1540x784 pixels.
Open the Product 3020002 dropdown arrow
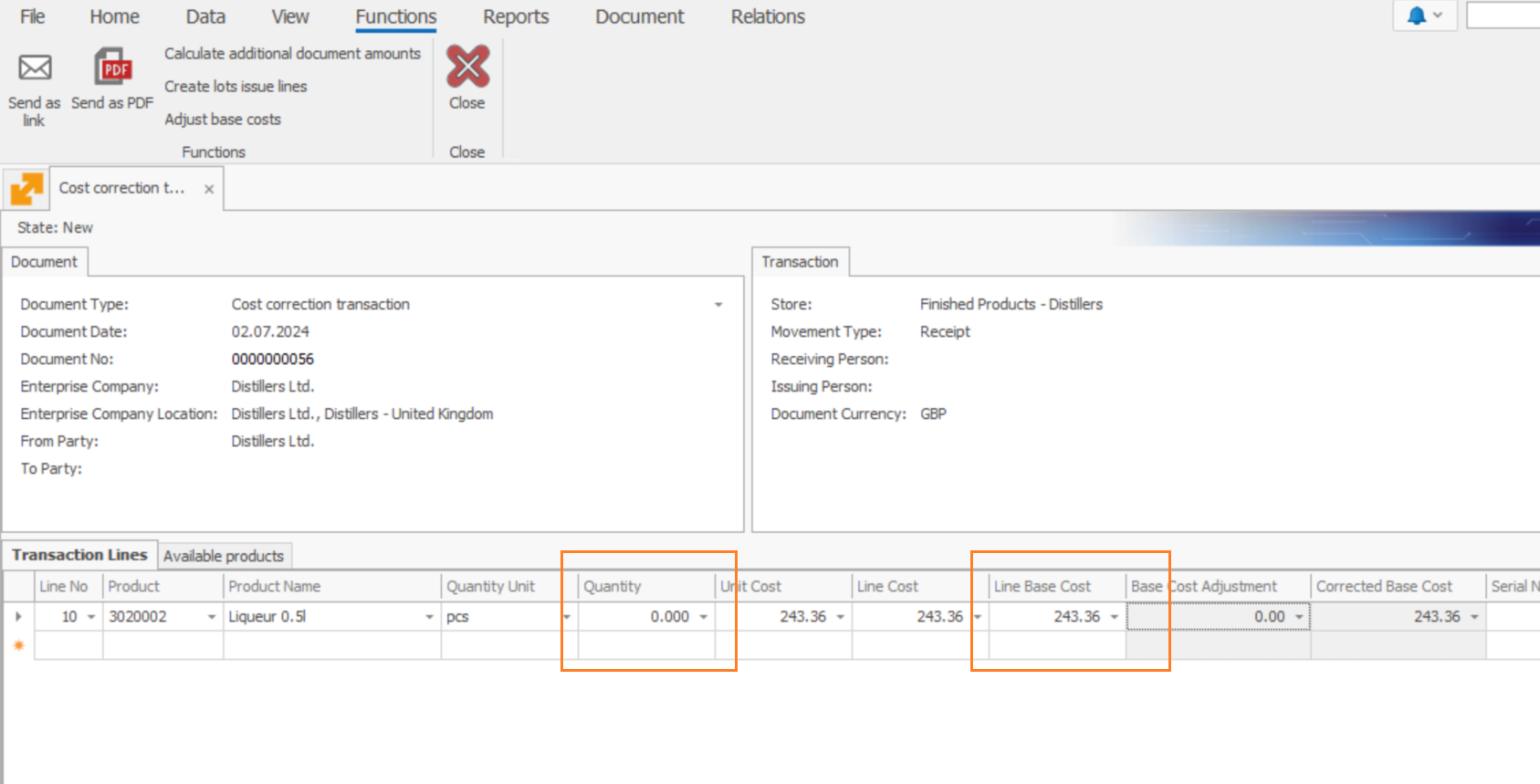pos(212,617)
